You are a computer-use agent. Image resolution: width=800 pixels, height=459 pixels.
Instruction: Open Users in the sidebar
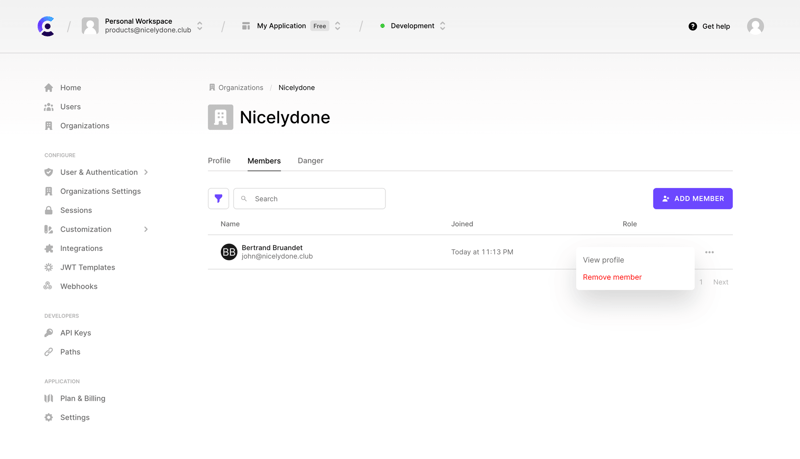click(x=70, y=107)
